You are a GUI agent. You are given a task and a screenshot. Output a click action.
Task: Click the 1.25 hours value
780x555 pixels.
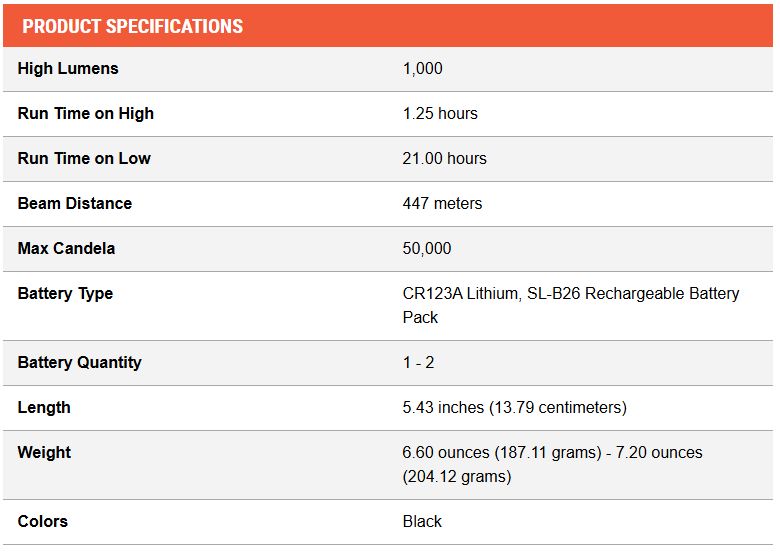tap(440, 113)
